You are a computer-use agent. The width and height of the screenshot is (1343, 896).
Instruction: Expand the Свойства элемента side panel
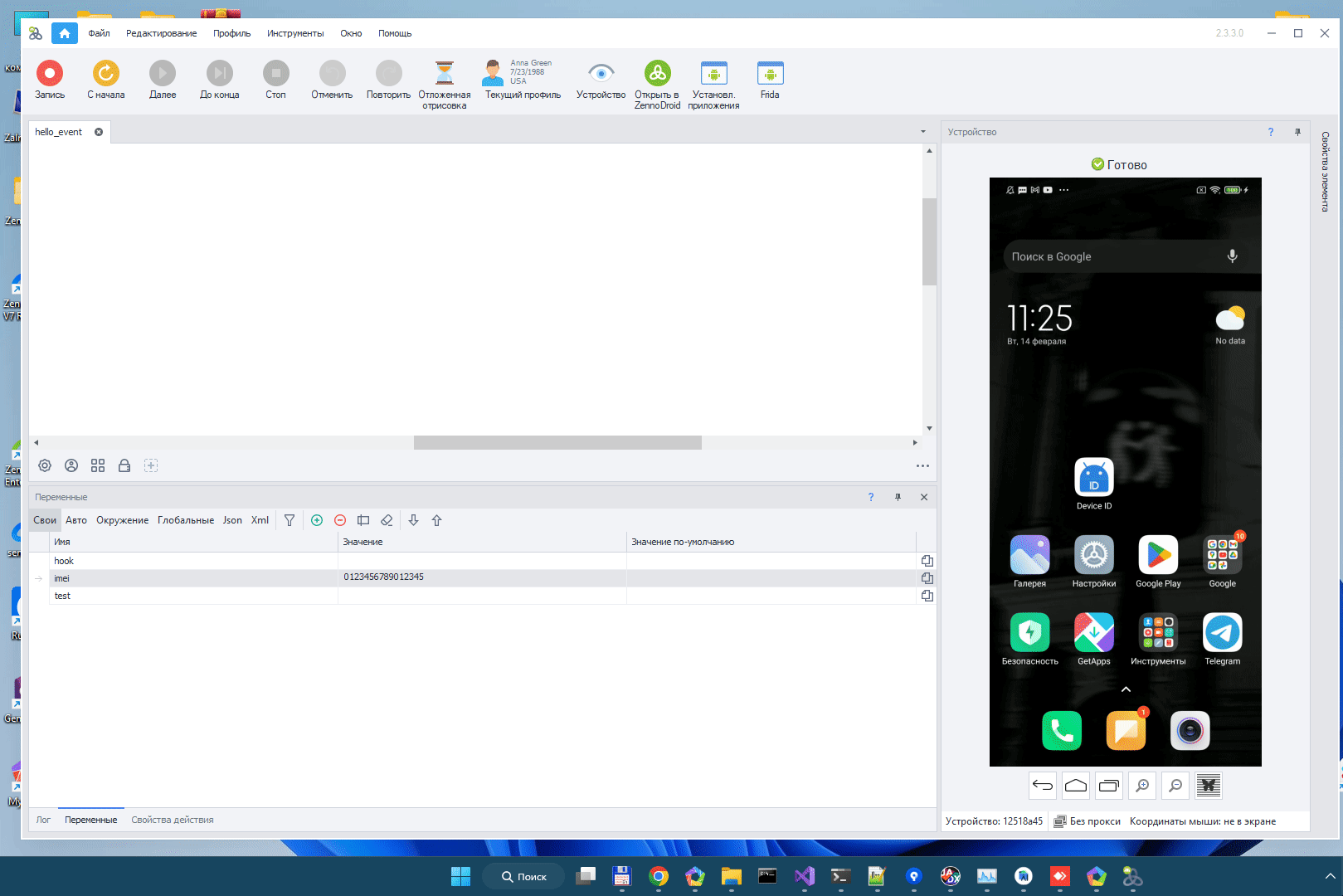1325,172
